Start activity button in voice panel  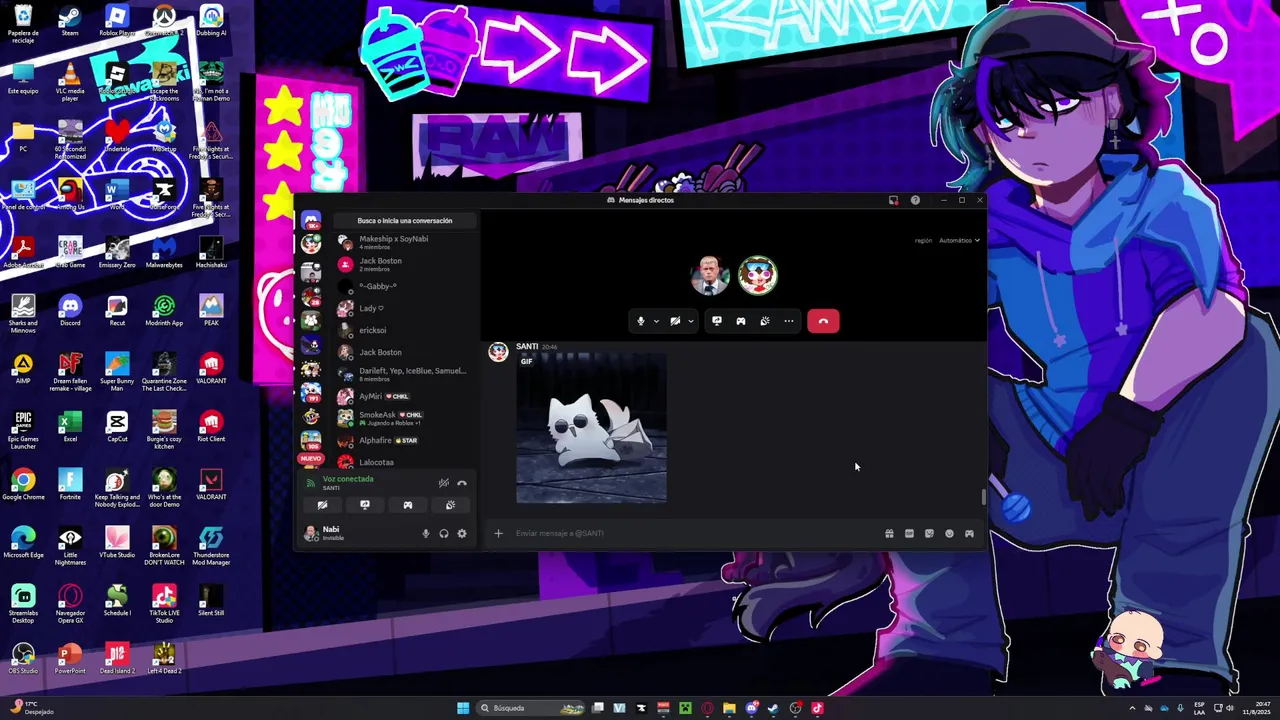408,505
